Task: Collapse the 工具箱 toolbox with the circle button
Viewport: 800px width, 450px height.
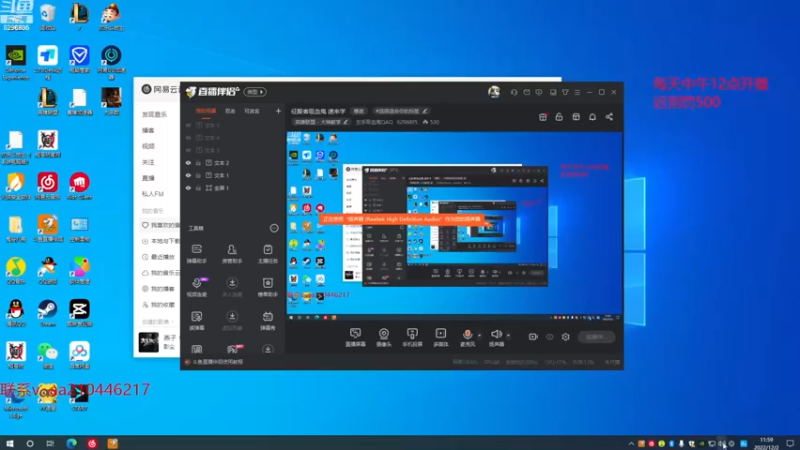Action: (x=274, y=228)
